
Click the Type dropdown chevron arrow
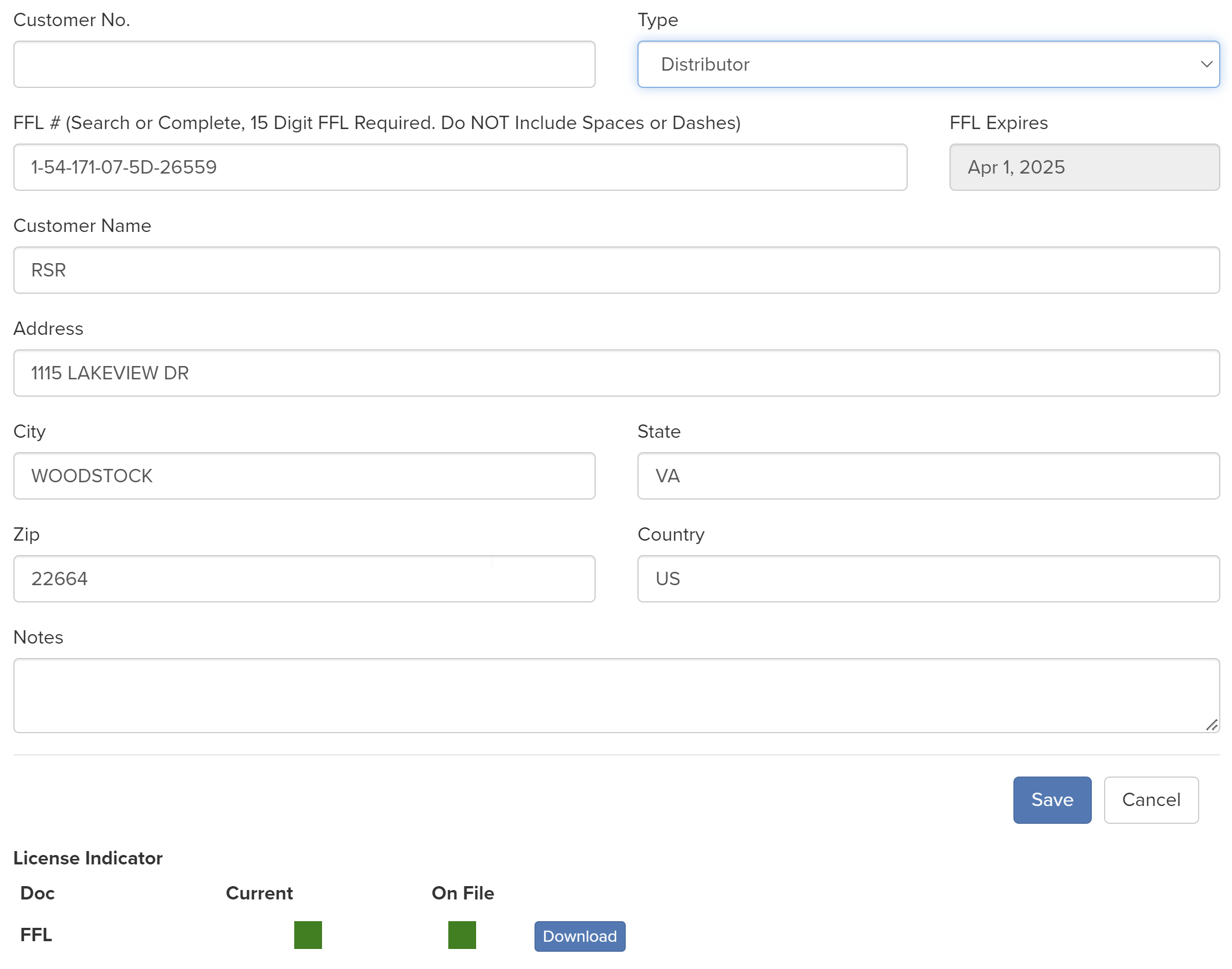click(x=1206, y=64)
